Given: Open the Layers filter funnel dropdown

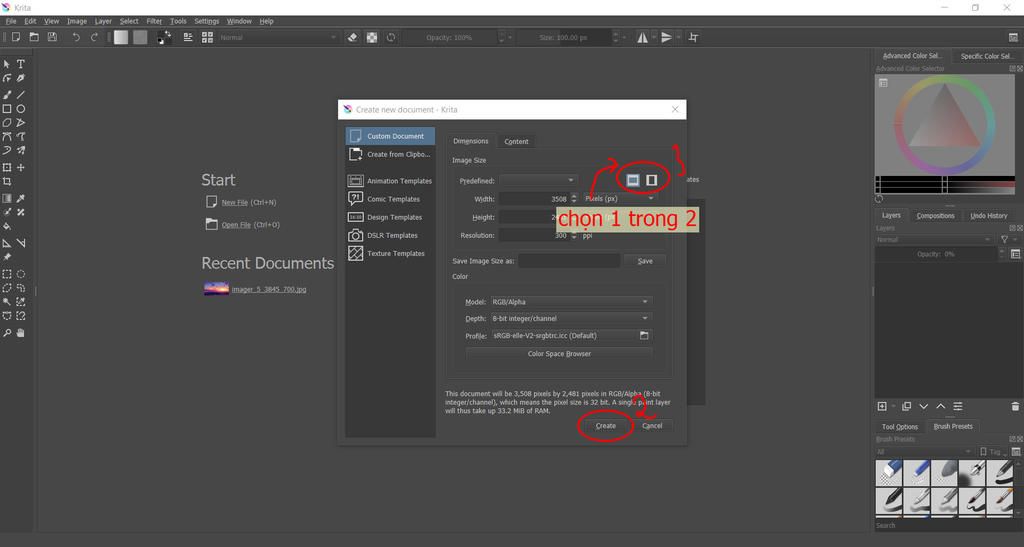Looking at the screenshot, I should [1008, 240].
